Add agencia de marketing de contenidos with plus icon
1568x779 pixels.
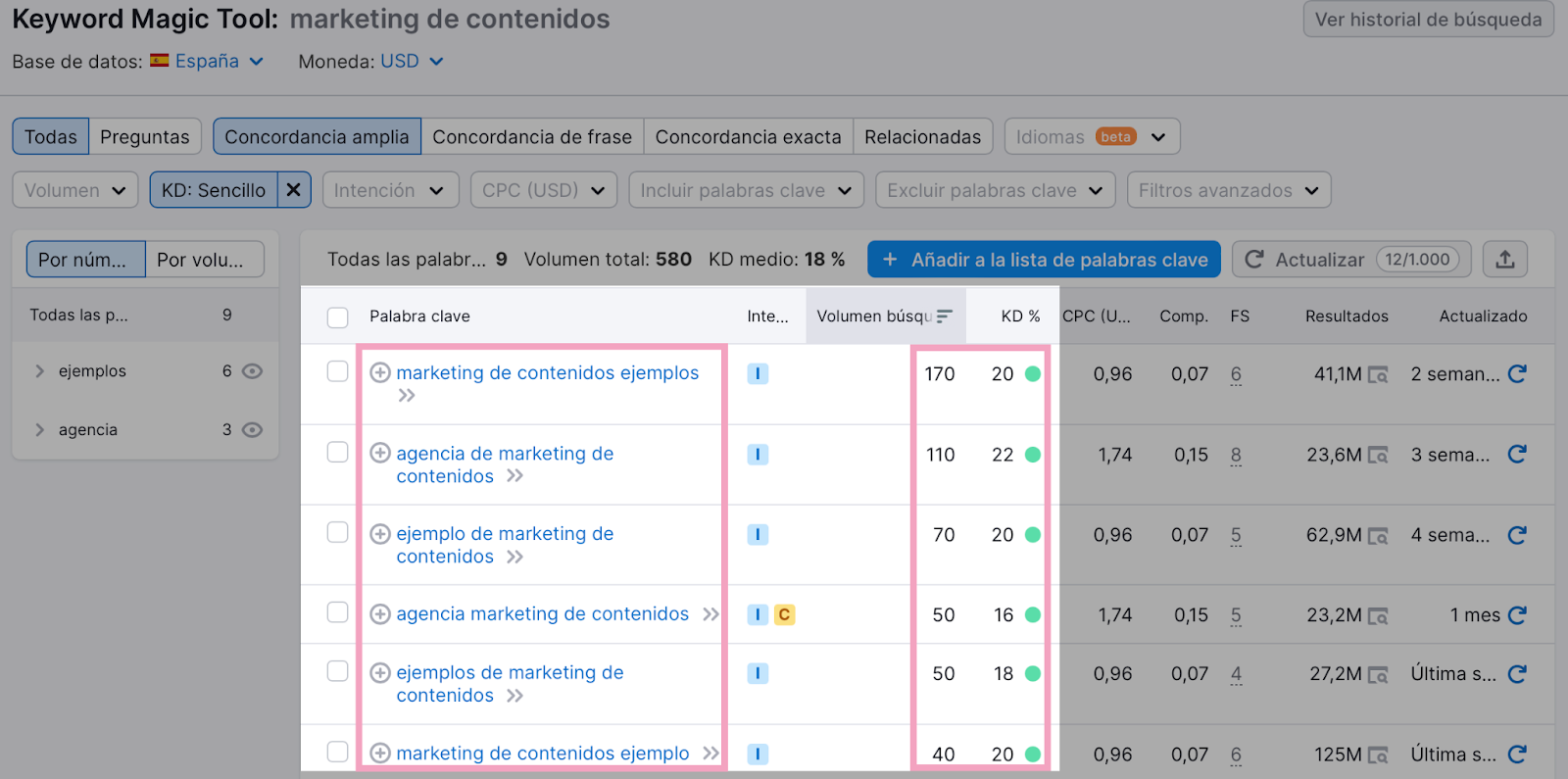380,453
